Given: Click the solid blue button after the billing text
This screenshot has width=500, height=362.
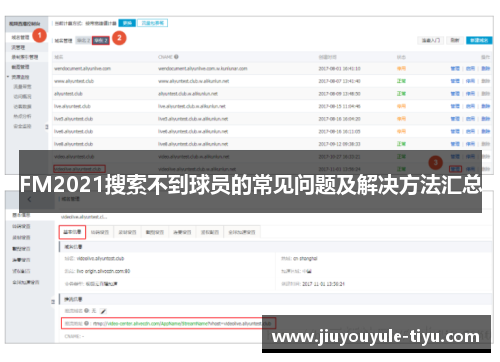Looking at the screenshot, I should 127,23.
